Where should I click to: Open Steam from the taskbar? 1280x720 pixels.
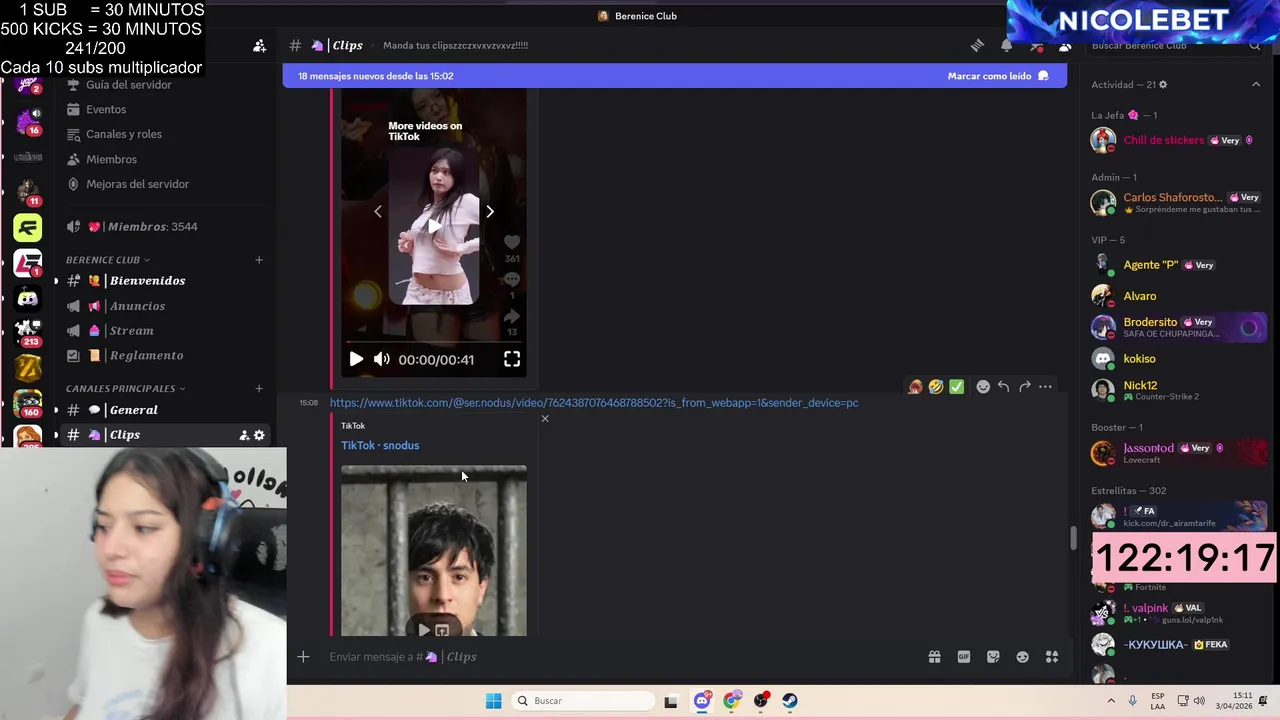coord(790,701)
